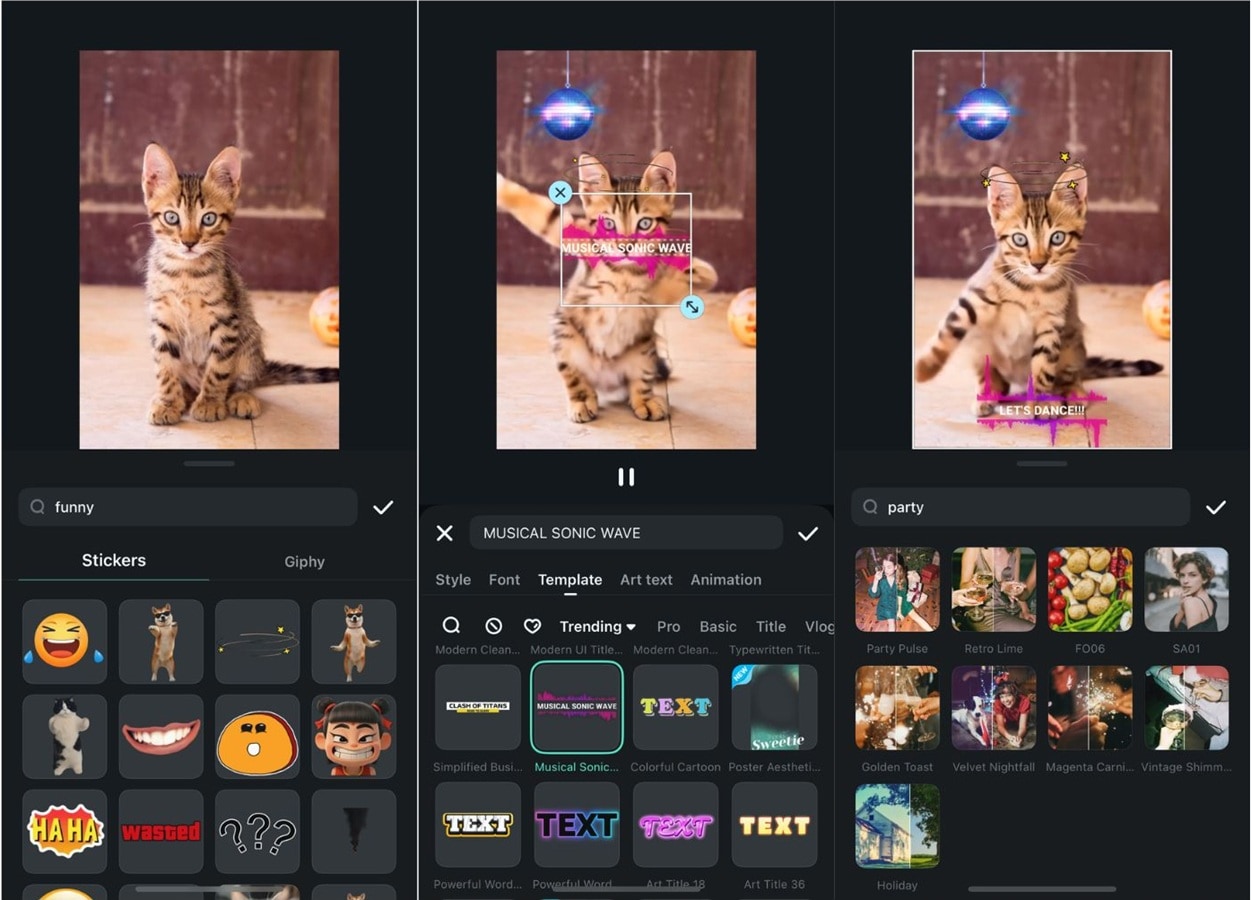Apply the FO06 filter
The width and height of the screenshot is (1251, 900).
click(x=1090, y=590)
